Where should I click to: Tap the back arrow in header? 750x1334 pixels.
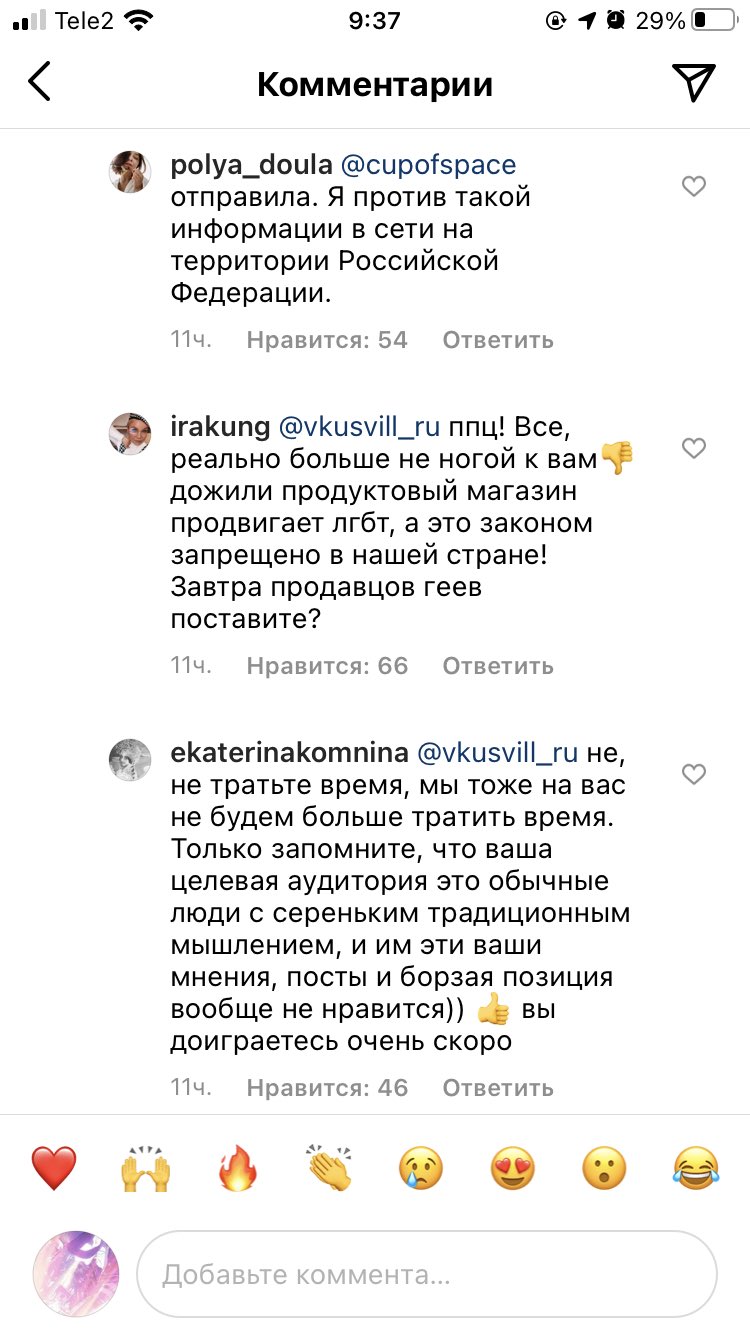[x=40, y=83]
